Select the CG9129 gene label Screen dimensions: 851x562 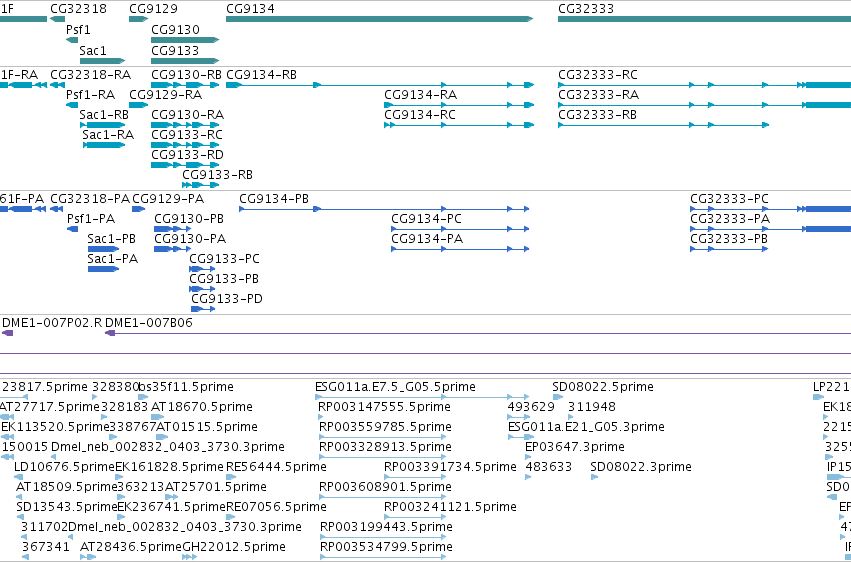pyautogui.click(x=153, y=9)
